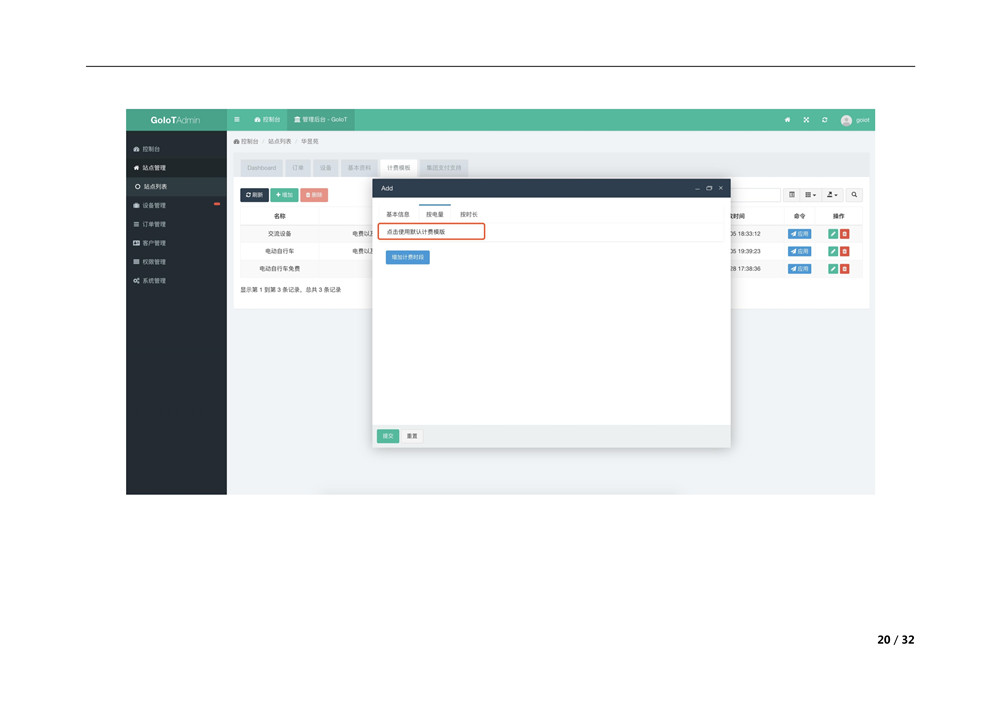Open the columns dropdown in table toolbar

(x=811, y=195)
